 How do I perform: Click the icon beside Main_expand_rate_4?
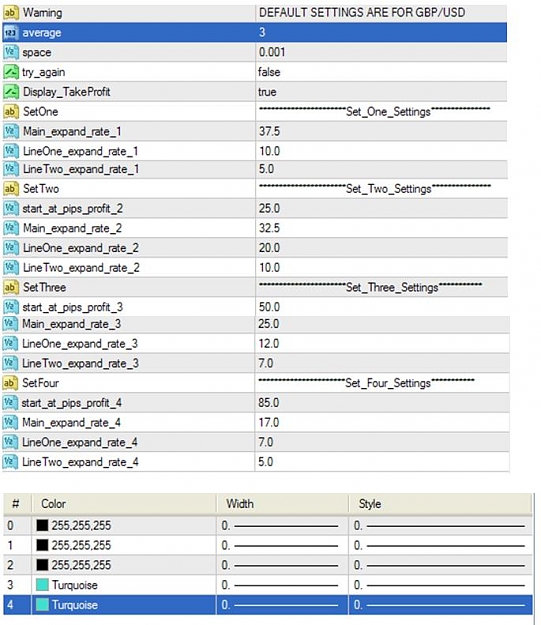click(10, 423)
